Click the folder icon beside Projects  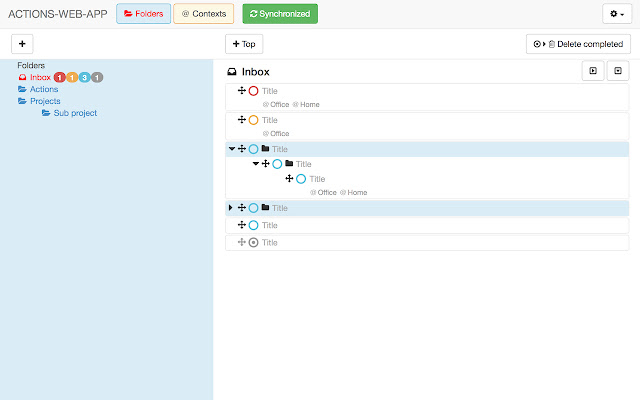point(22,101)
